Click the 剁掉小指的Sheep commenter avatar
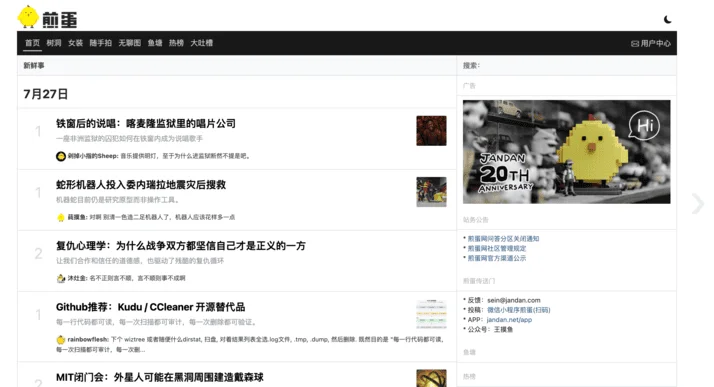 [61, 156]
